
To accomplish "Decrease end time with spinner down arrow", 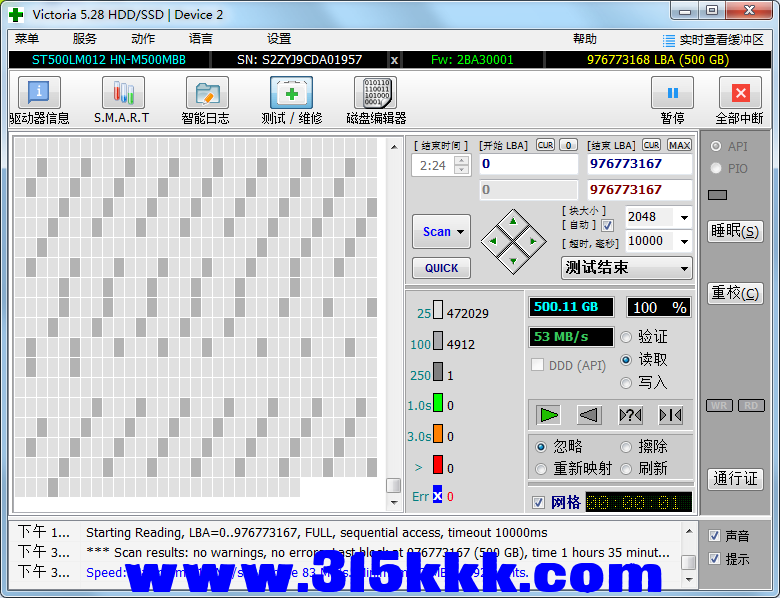I will (462, 170).
